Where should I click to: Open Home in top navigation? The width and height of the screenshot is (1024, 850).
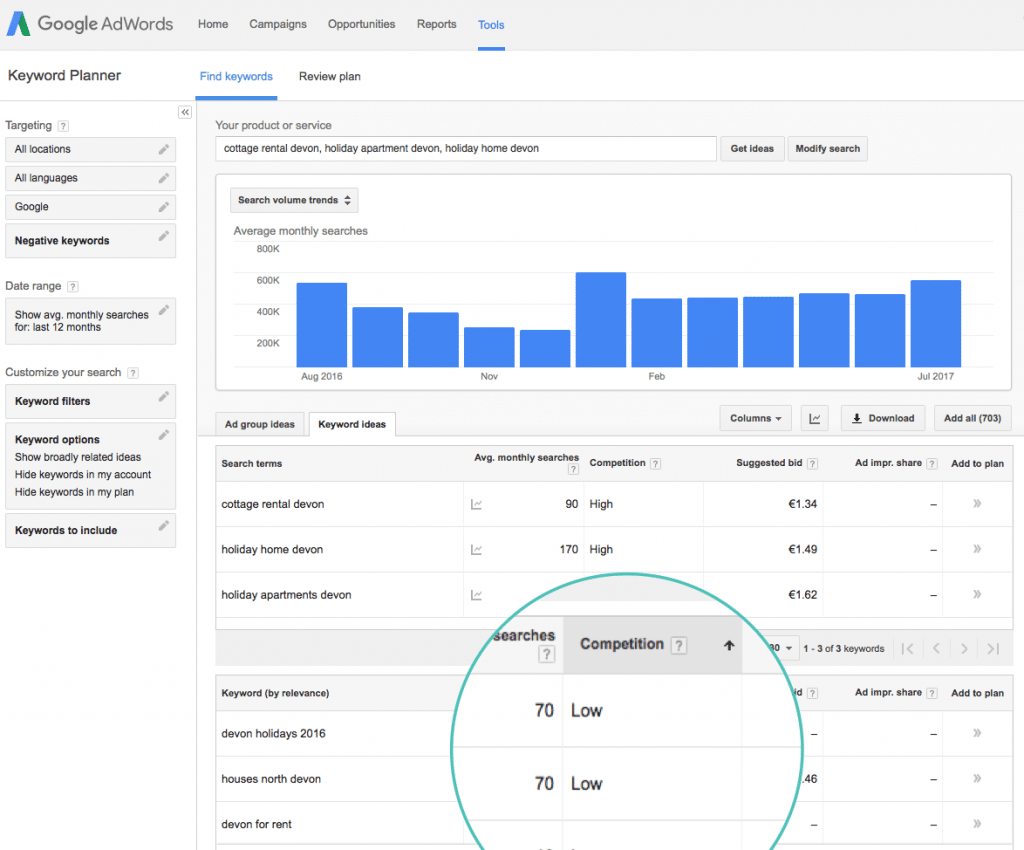213,24
